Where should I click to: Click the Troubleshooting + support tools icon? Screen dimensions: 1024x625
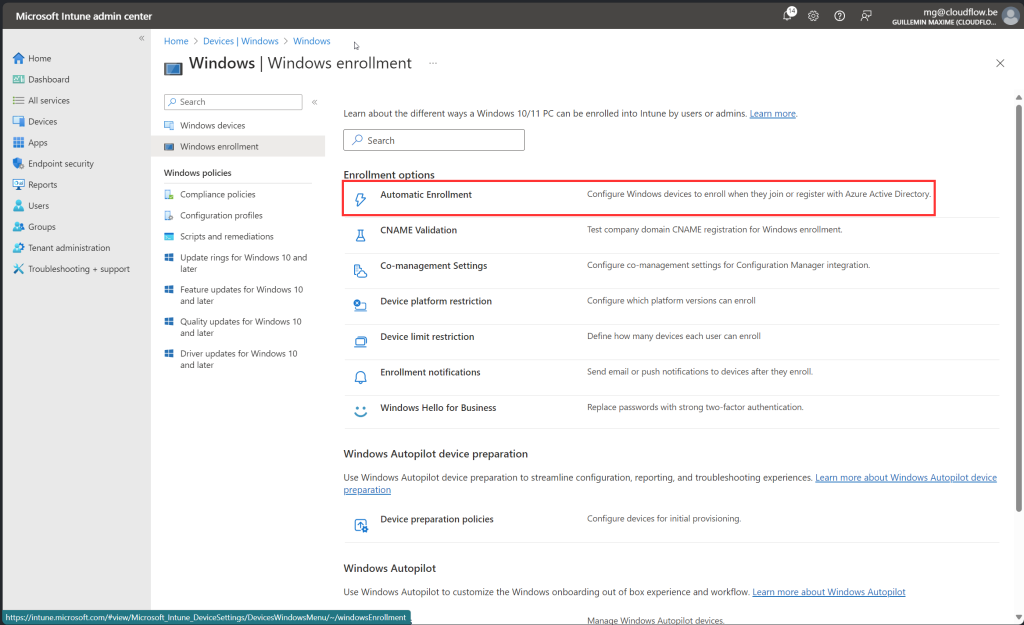click(18, 268)
